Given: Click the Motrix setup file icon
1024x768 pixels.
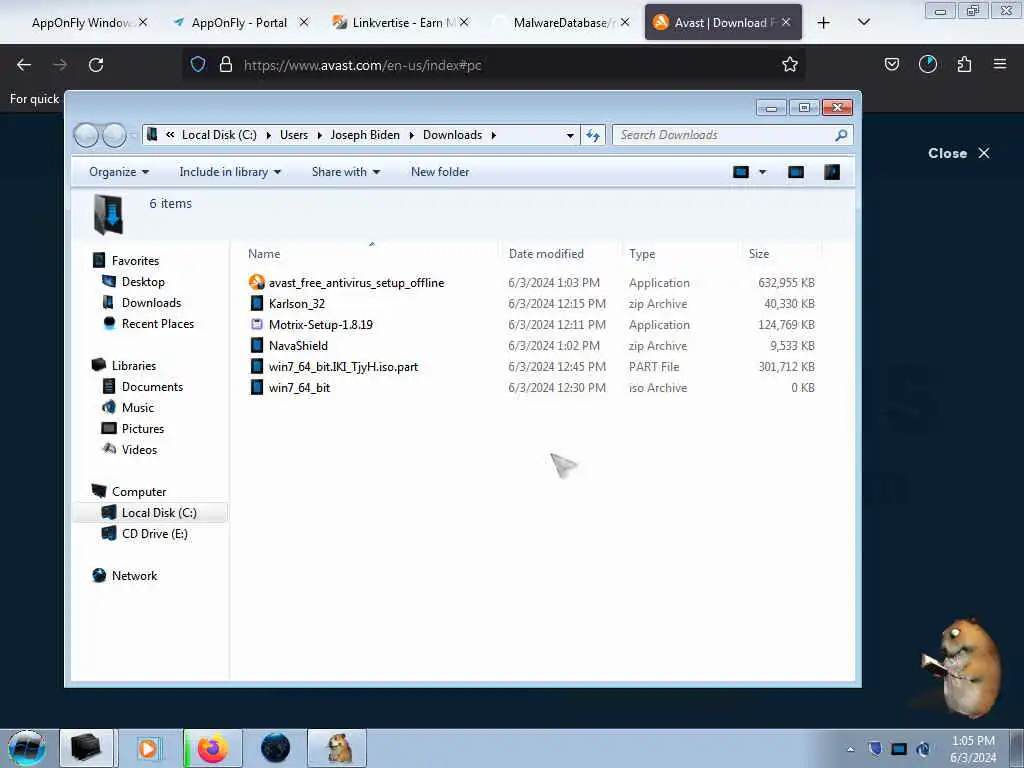Looking at the screenshot, I should click(257, 324).
